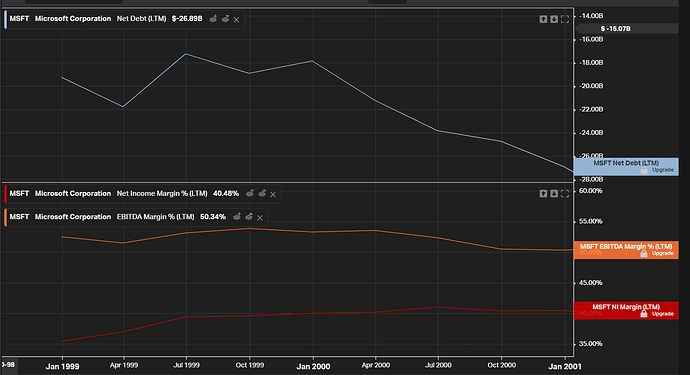
Task: Click the Jul 2000 date axis label
Action: point(438,365)
